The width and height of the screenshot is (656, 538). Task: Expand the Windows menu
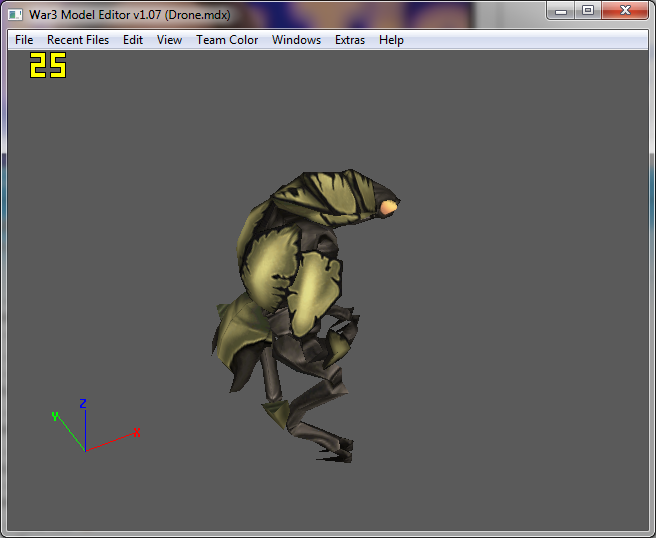tap(296, 40)
